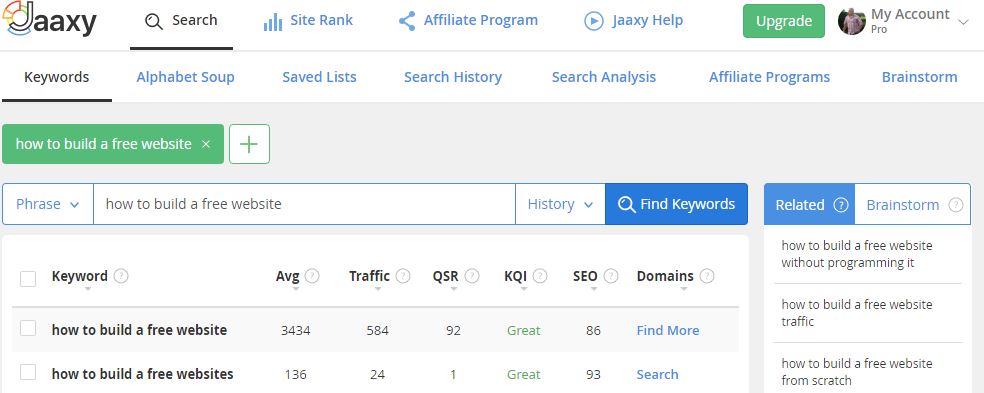The width and height of the screenshot is (984, 393).
Task: Click the Avg value 3434
Action: [296, 330]
